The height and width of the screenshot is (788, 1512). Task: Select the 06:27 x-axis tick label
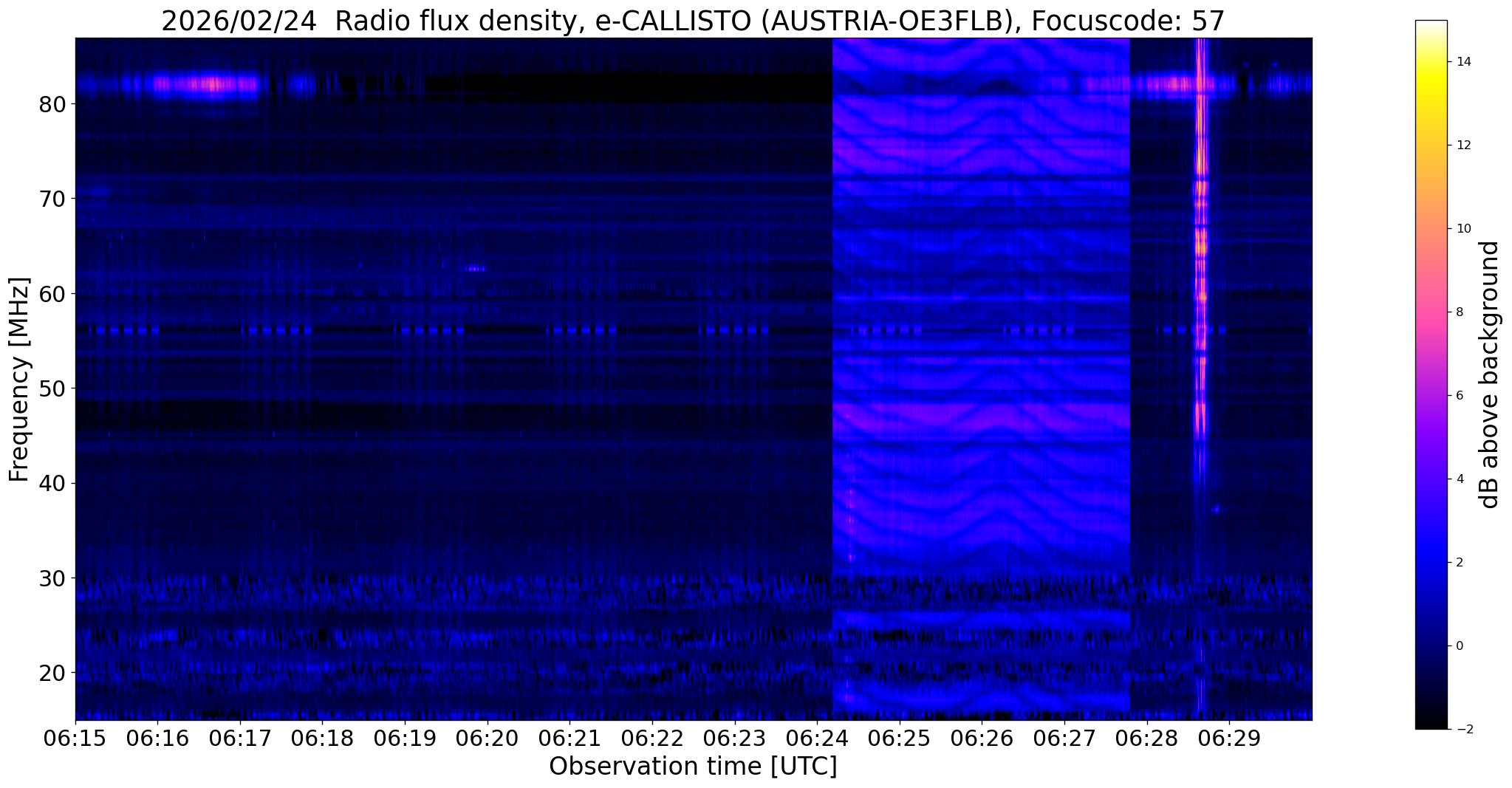[1064, 739]
